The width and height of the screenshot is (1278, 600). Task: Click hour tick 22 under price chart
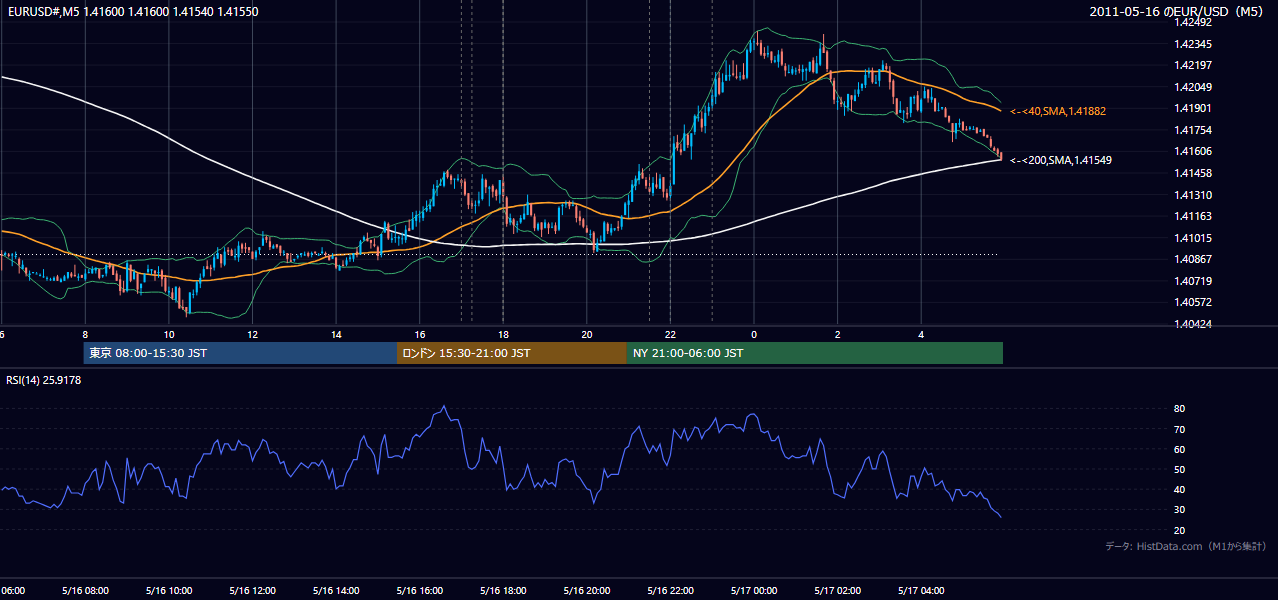(670, 335)
